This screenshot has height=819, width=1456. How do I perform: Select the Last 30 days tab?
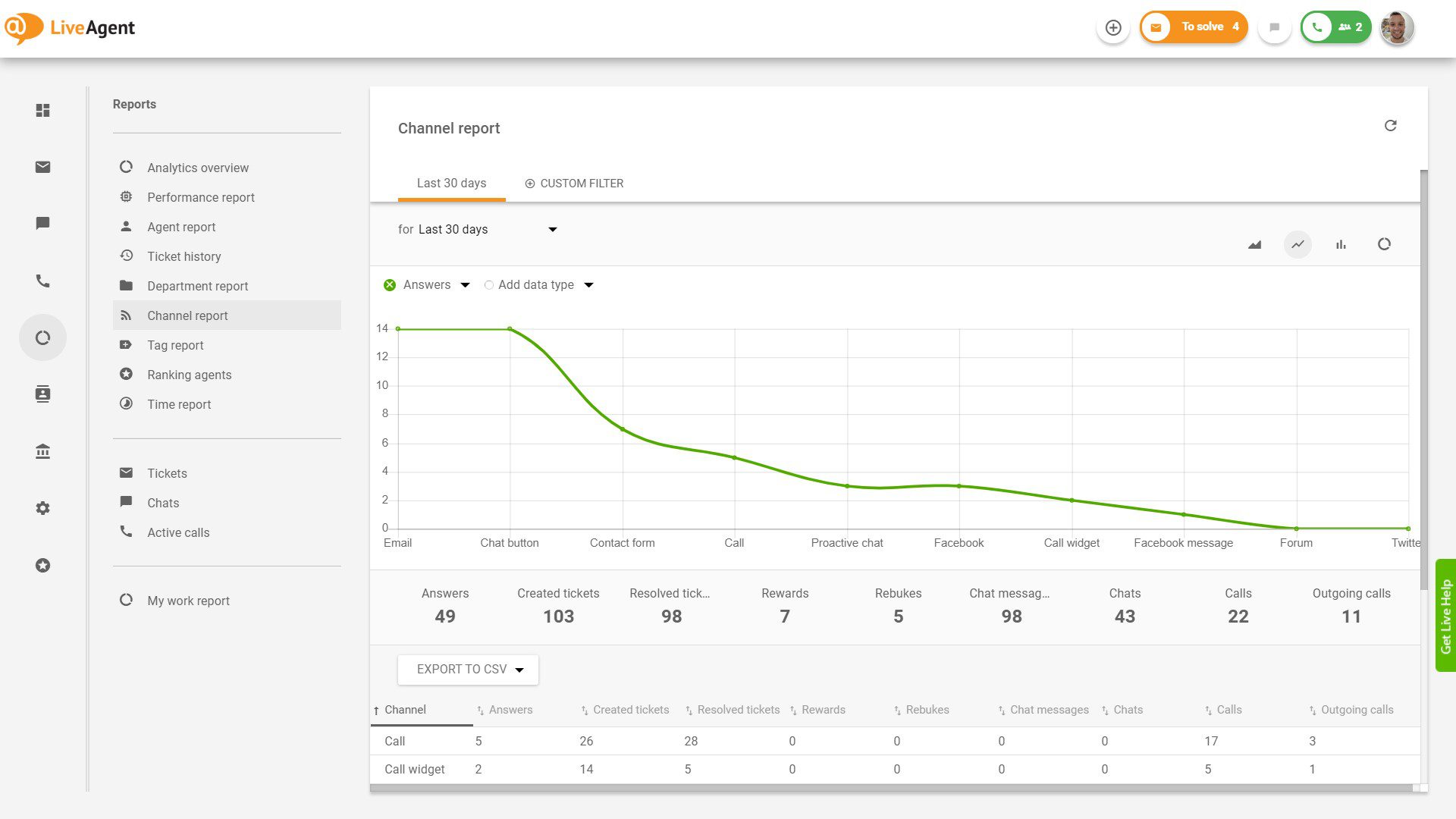451,183
